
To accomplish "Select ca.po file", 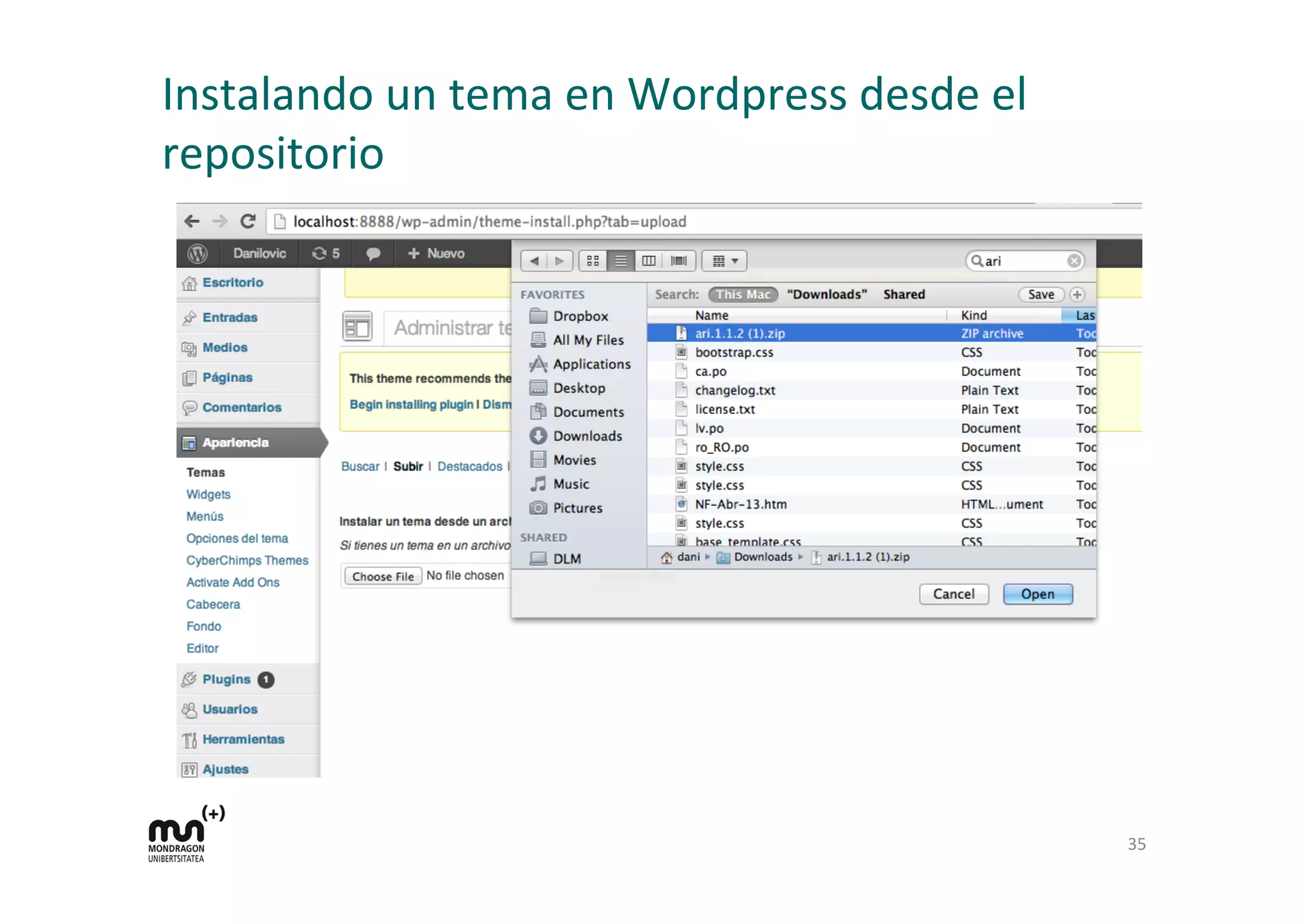I will [x=872, y=372].
